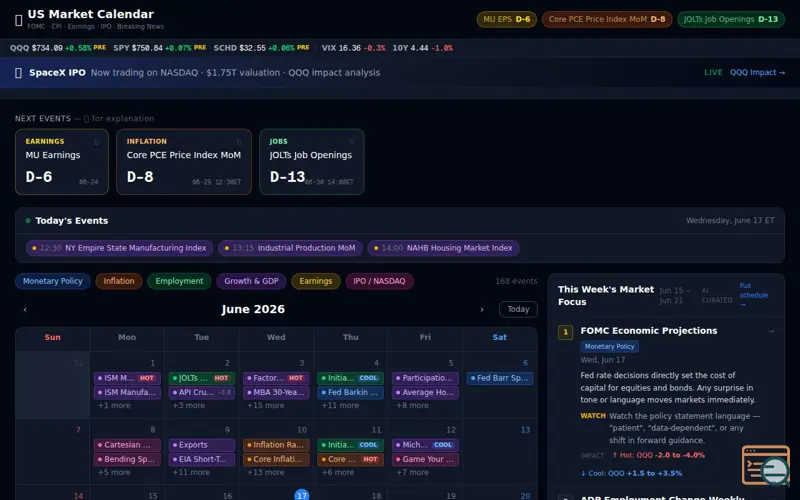Screen dimensions: 800x500
Task: Select the Fed Barr Sp... event on June 6
Action: point(499,378)
